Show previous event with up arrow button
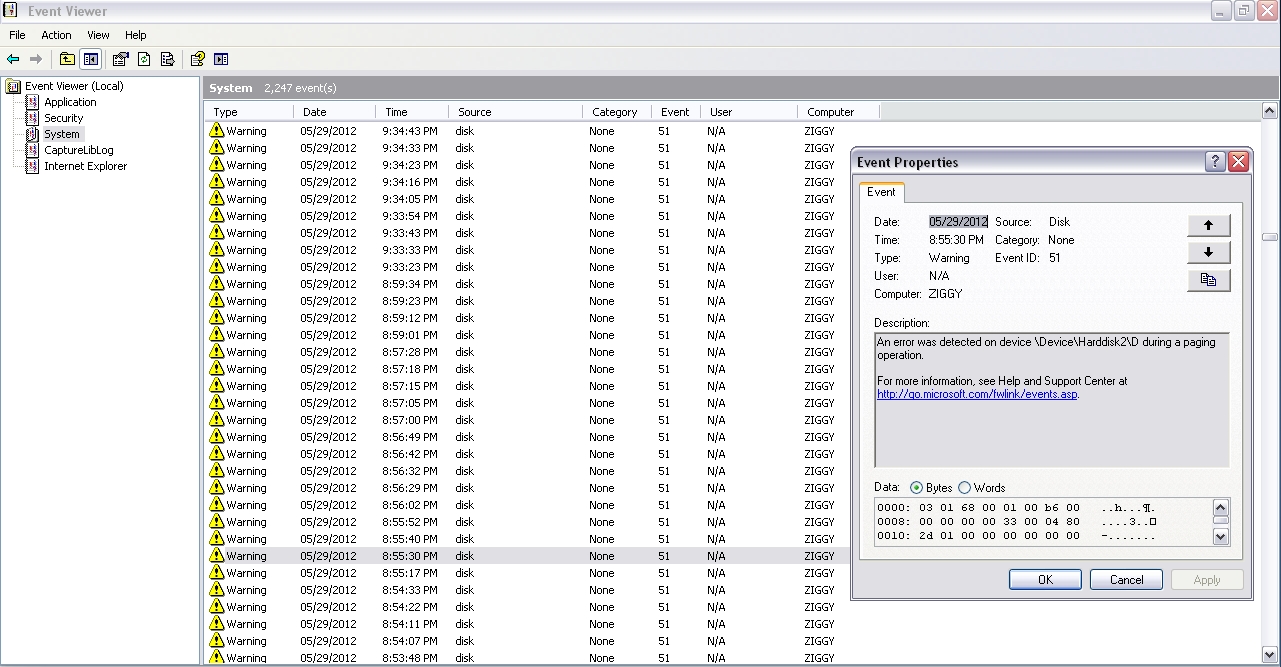 tap(1208, 225)
